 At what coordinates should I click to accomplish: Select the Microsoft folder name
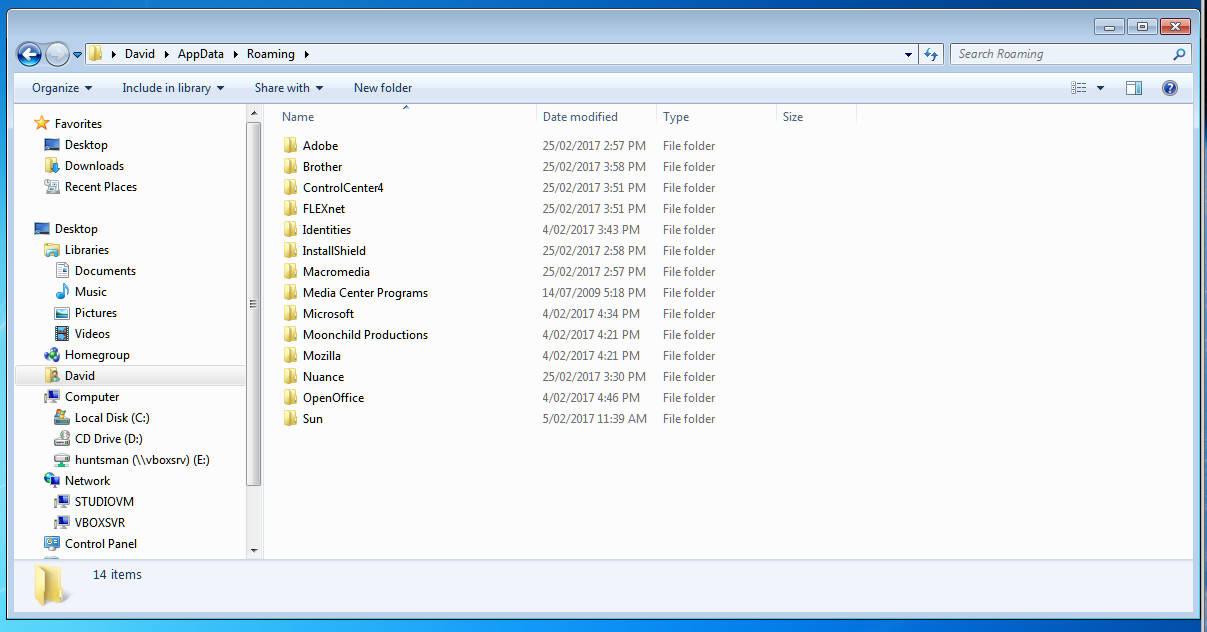(328, 314)
